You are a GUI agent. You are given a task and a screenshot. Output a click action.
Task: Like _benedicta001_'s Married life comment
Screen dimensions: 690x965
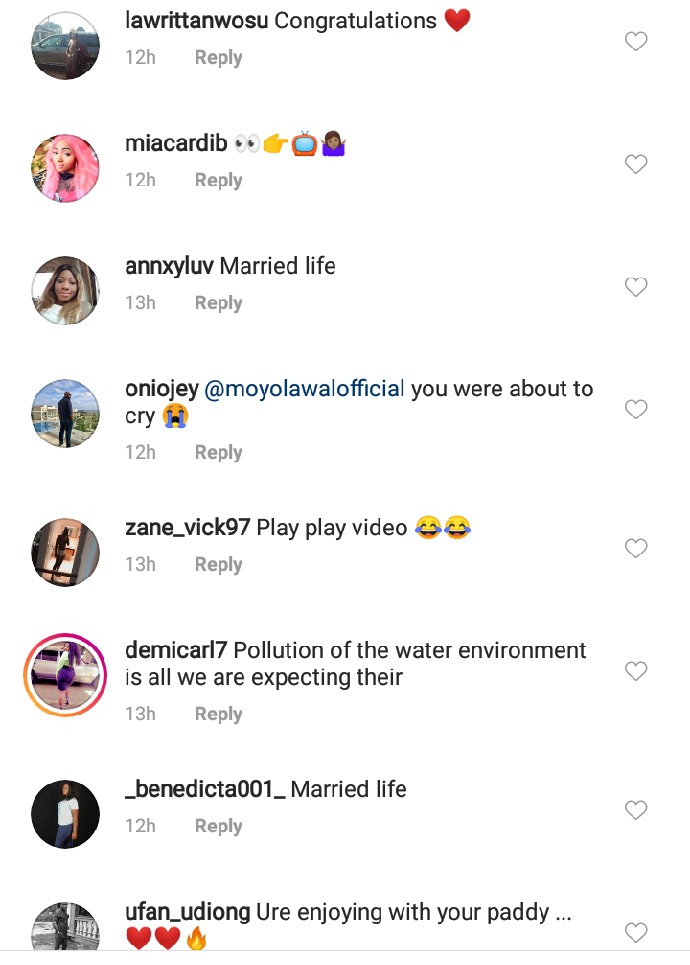[x=636, y=809]
